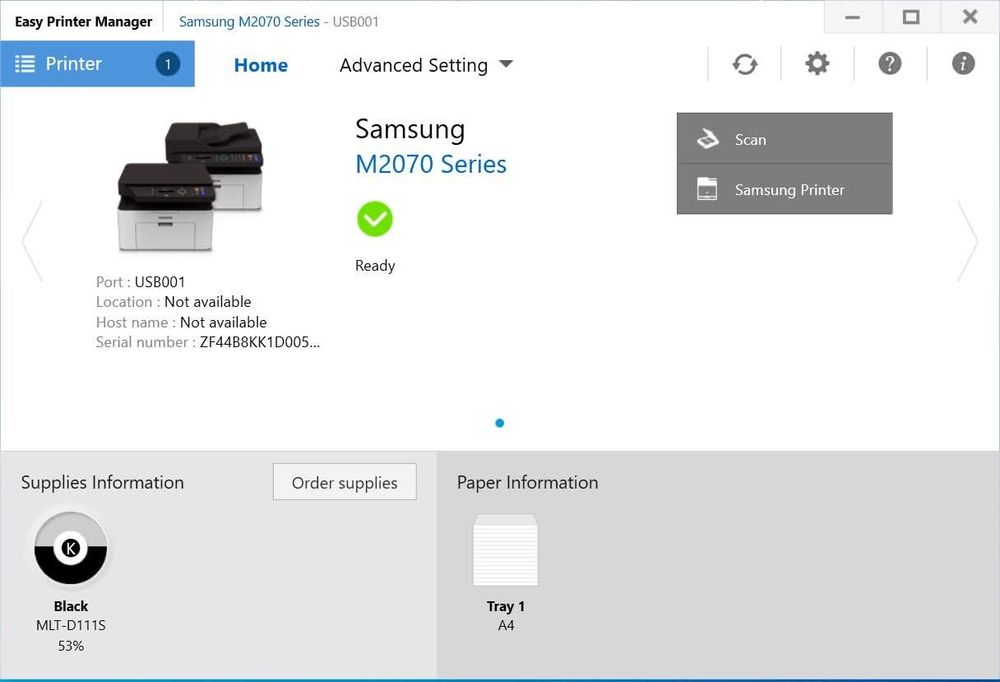Close the Easy Printer Manager window
This screenshot has height=682, width=1000.
click(970, 17)
